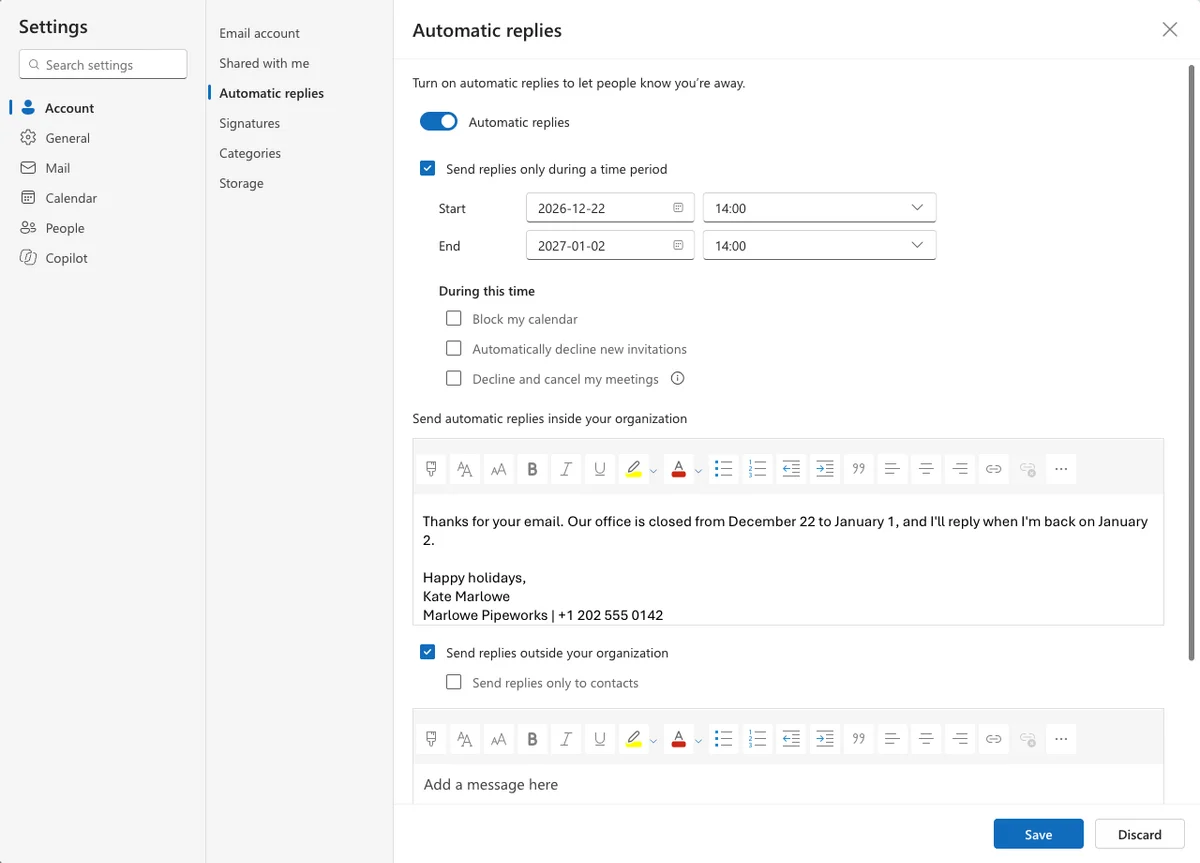This screenshot has width=1200, height=863.
Task: Click the outside-organization Add a message here box
Action: pyautogui.click(x=788, y=785)
